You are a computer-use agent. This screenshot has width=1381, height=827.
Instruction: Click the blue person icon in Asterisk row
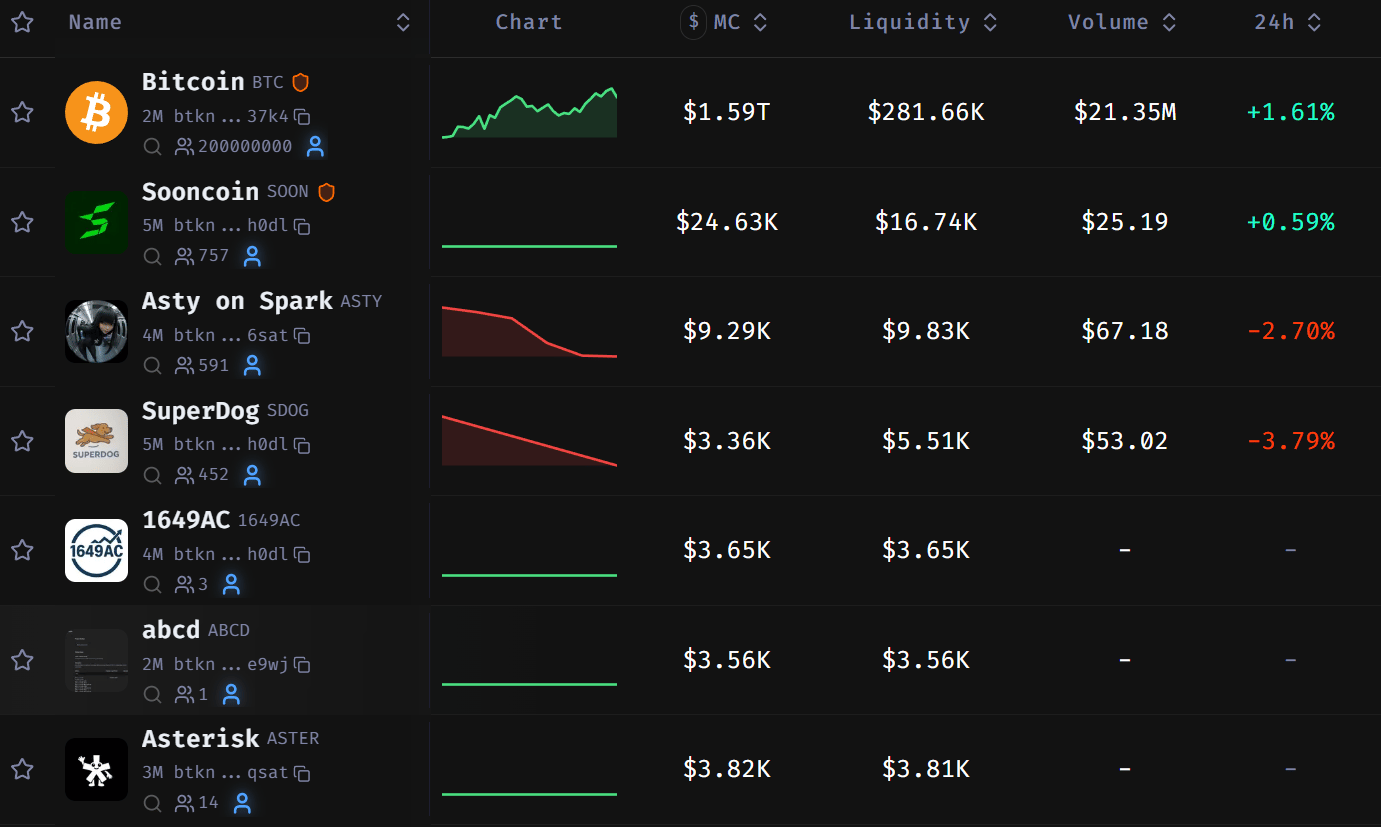point(242,803)
